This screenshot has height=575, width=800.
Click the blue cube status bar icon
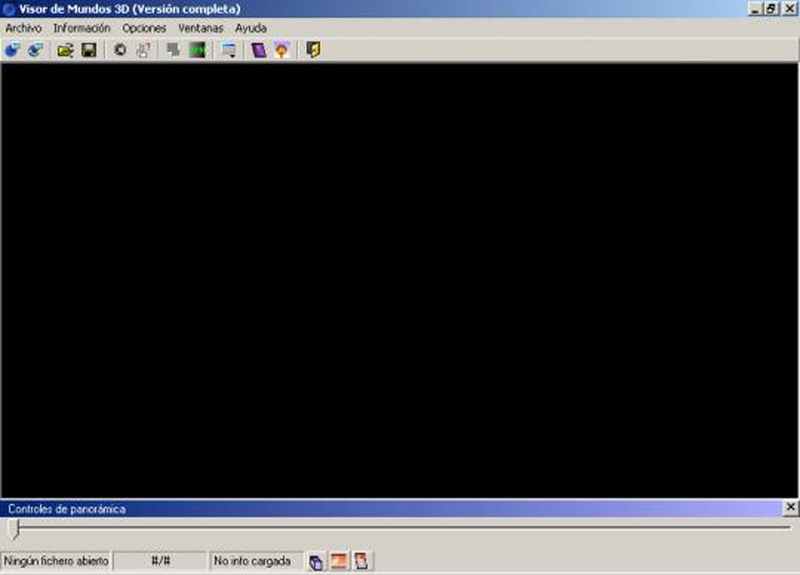pyautogui.click(x=316, y=562)
